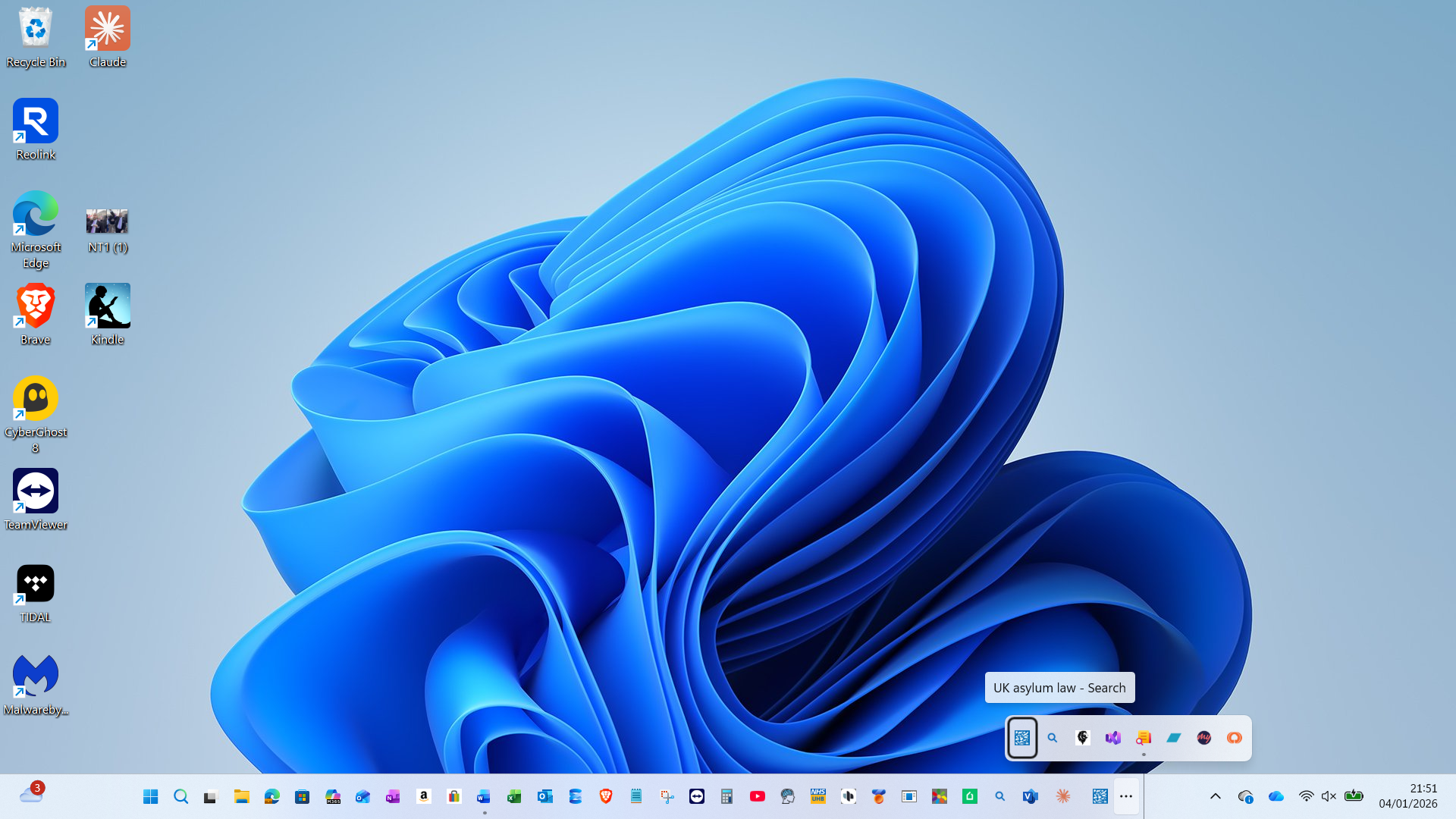Open OneNote from the taskbar
Viewport: 1456px width, 819px height.
(x=393, y=796)
